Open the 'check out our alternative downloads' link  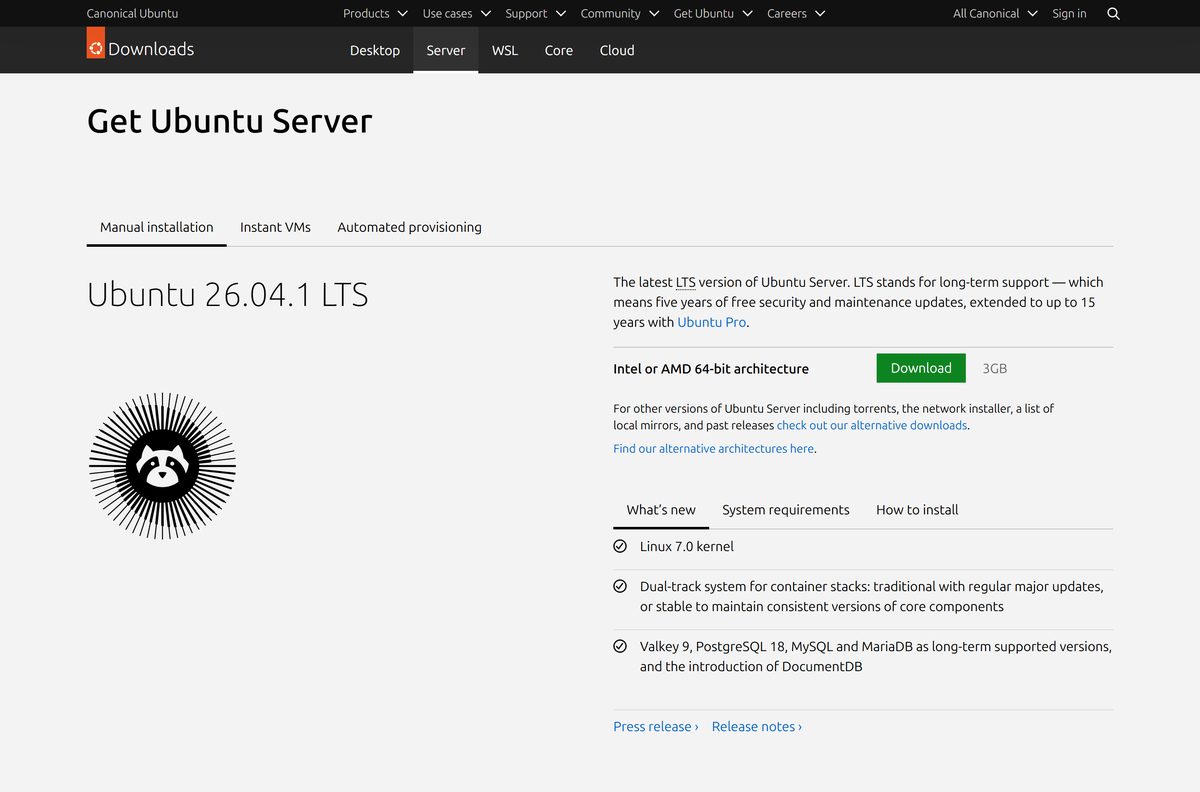point(872,425)
